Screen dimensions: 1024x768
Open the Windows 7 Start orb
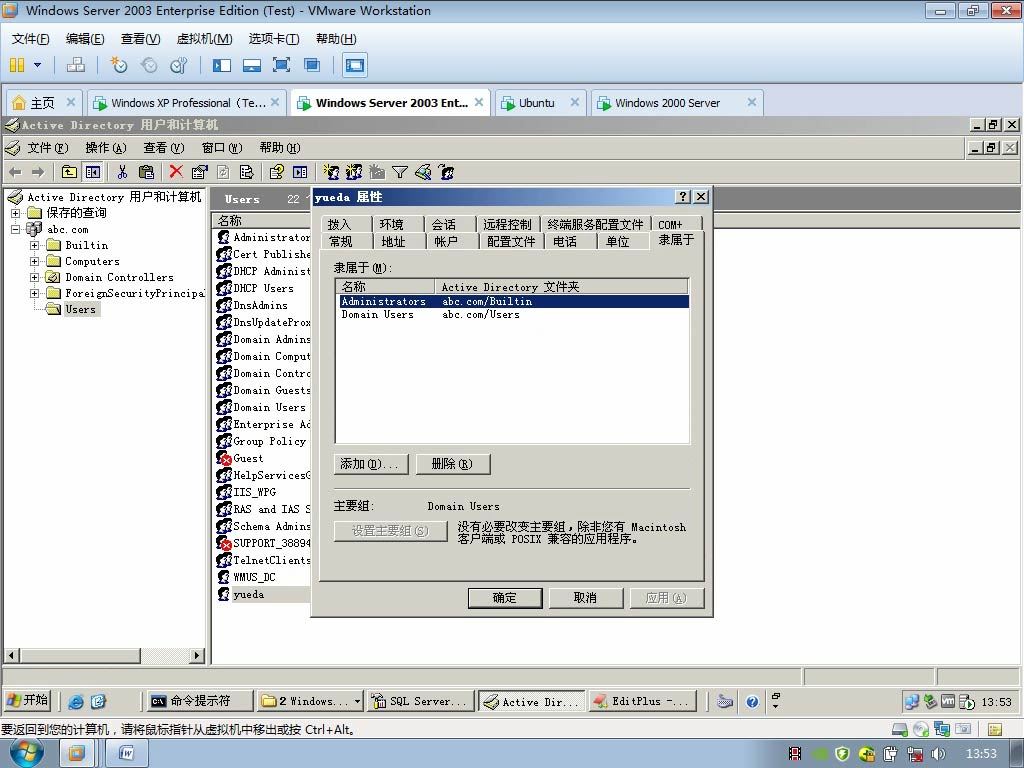coord(27,753)
